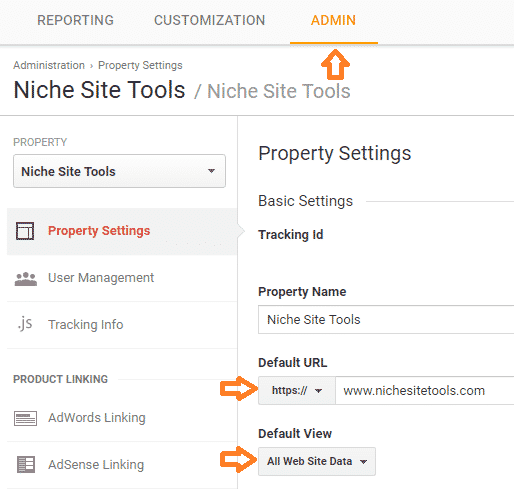Open AdWords Linking in the sidebar

pos(122,418)
